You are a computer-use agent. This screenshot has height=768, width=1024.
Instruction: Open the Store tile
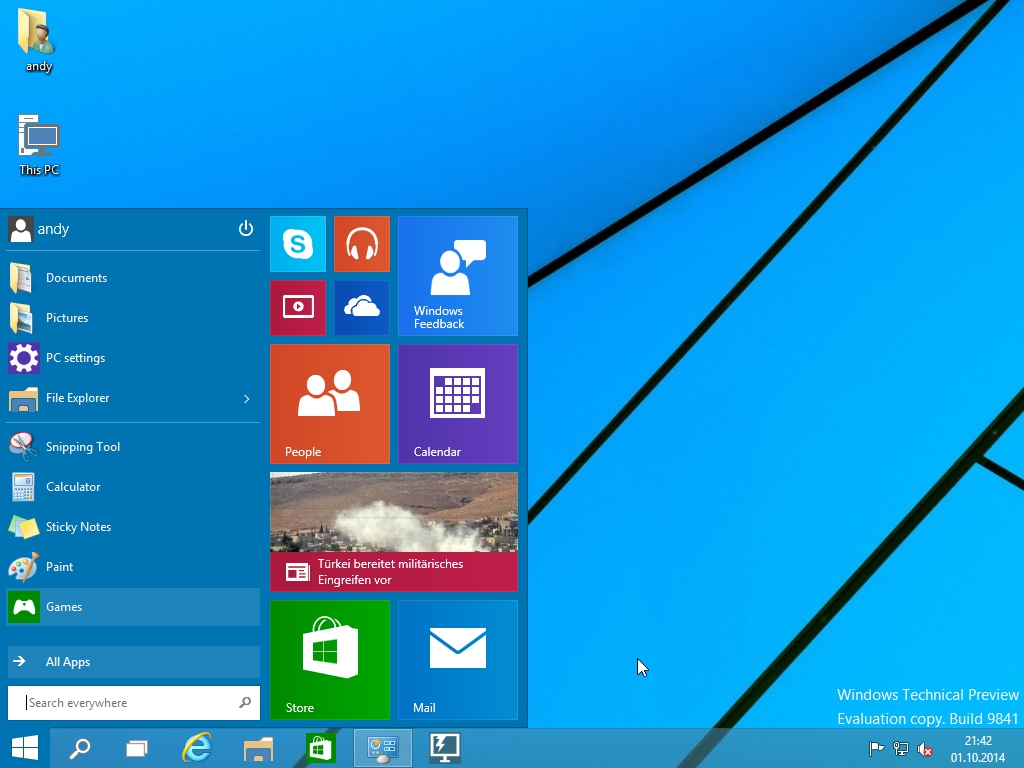[329, 659]
